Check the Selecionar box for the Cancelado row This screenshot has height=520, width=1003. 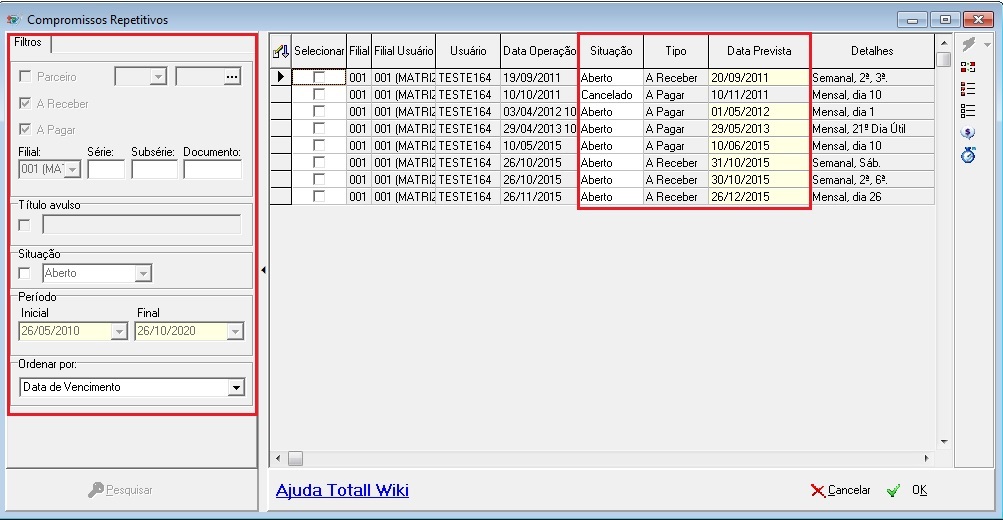319,94
